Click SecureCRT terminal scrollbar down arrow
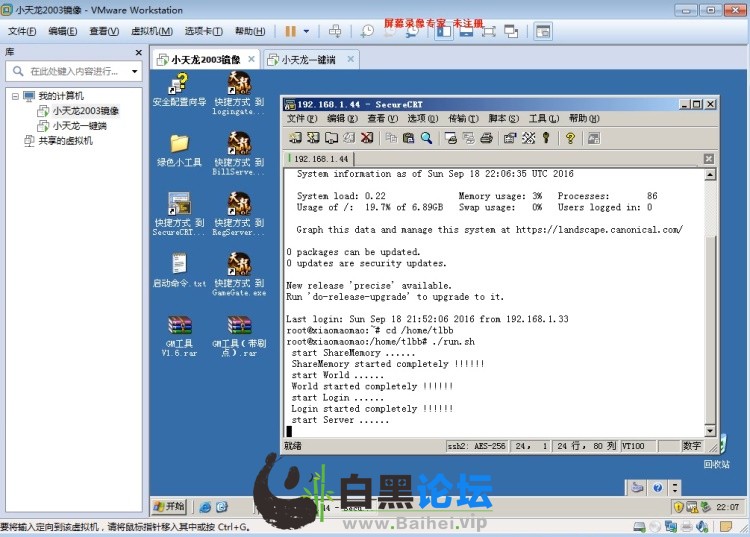 pyautogui.click(x=710, y=431)
